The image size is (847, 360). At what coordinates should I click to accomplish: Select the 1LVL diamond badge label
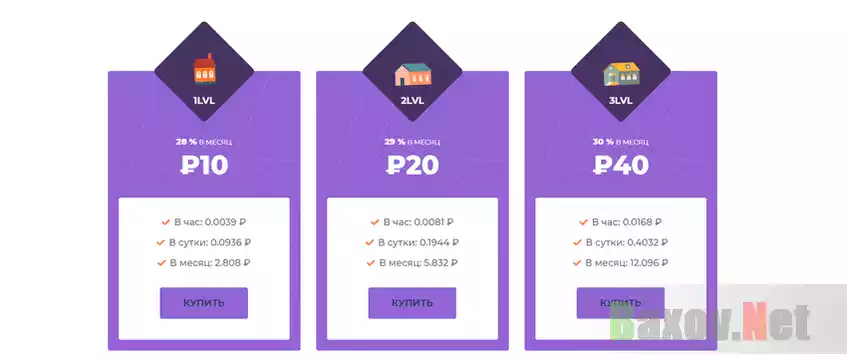coord(204,101)
